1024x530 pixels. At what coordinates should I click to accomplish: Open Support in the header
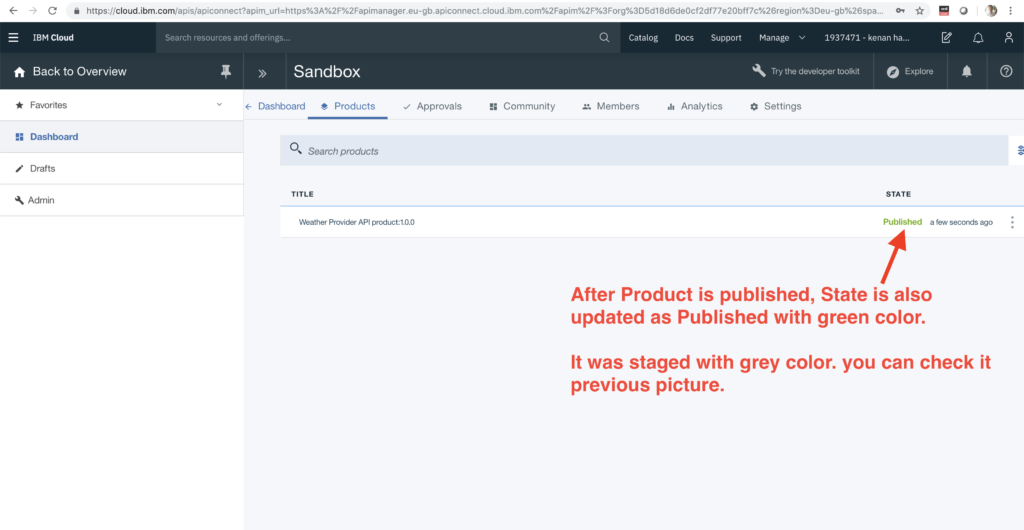[x=726, y=38]
